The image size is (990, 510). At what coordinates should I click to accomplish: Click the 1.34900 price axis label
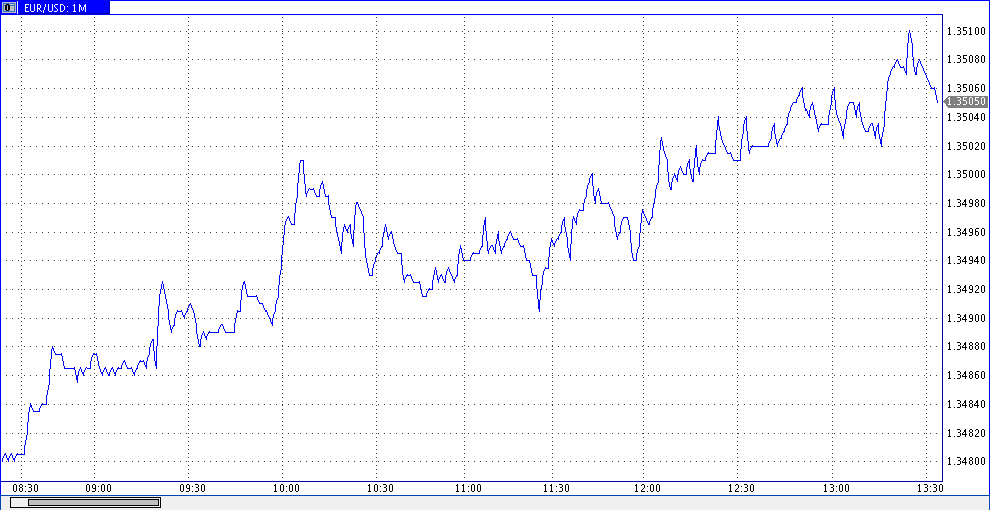click(967, 318)
